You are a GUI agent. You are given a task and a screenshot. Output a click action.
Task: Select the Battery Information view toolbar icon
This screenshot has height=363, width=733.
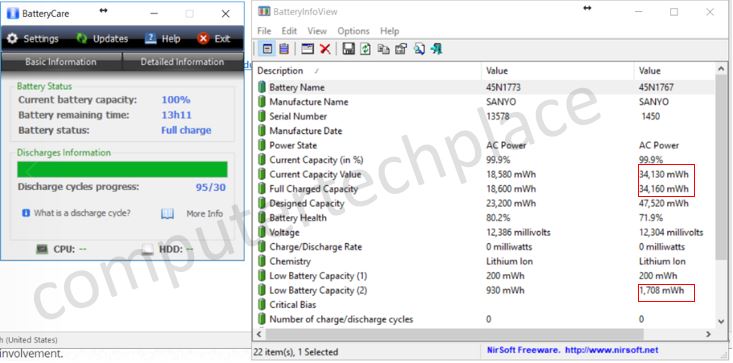tap(267, 49)
